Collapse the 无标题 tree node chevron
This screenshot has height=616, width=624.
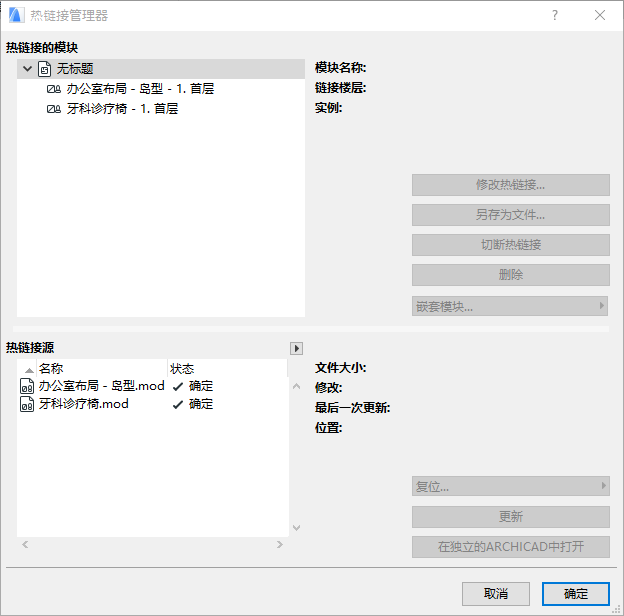coord(27,68)
